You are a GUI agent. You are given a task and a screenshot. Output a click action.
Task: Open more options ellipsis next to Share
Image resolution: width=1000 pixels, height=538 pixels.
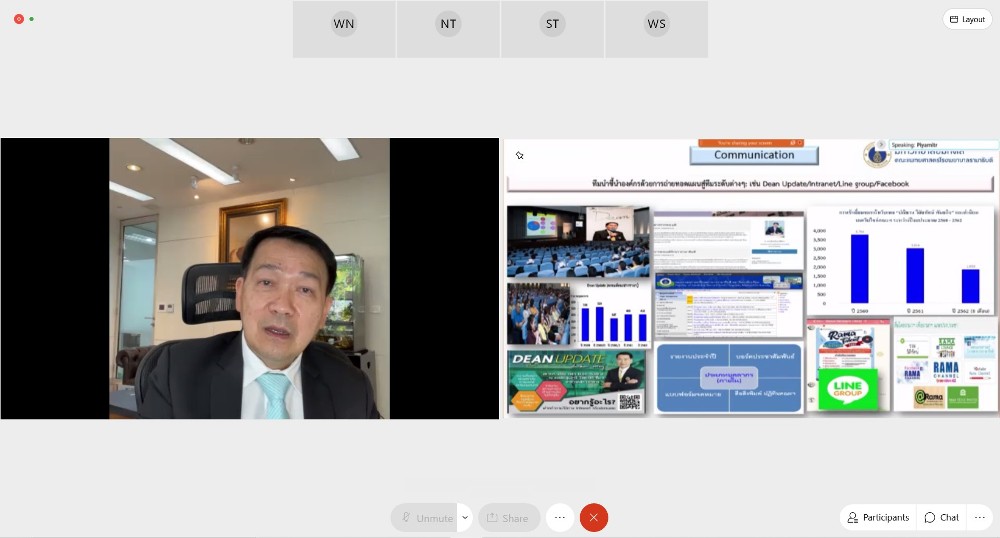560,518
